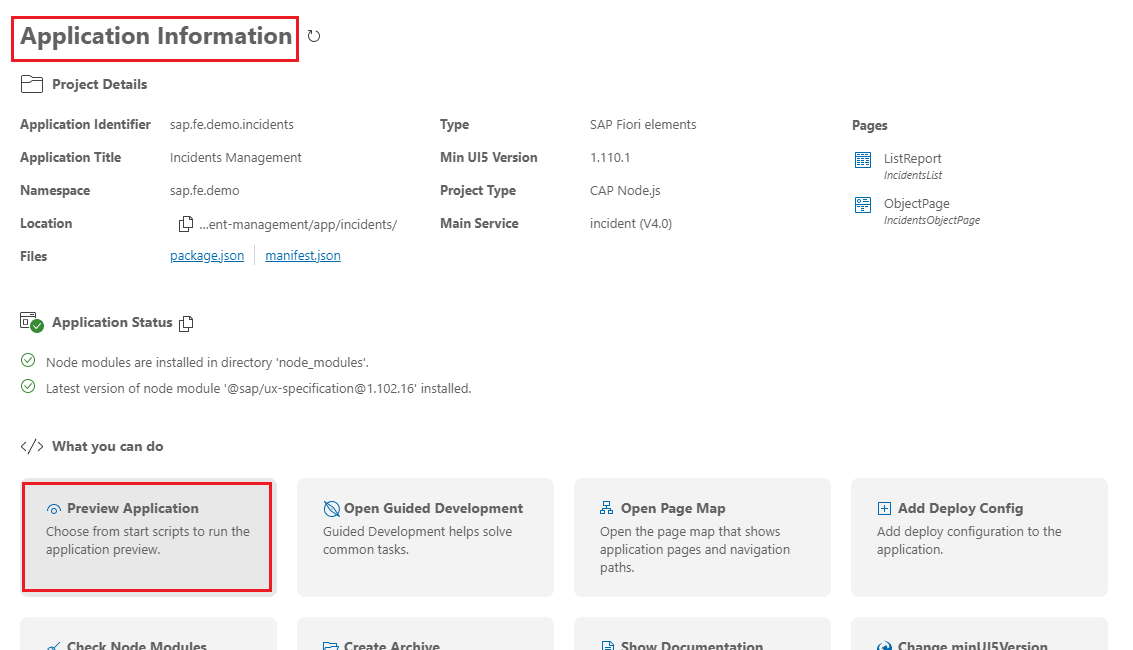The width and height of the screenshot is (1133, 650).
Task: Click the Application Status heading
Action: pyautogui.click(x=112, y=323)
